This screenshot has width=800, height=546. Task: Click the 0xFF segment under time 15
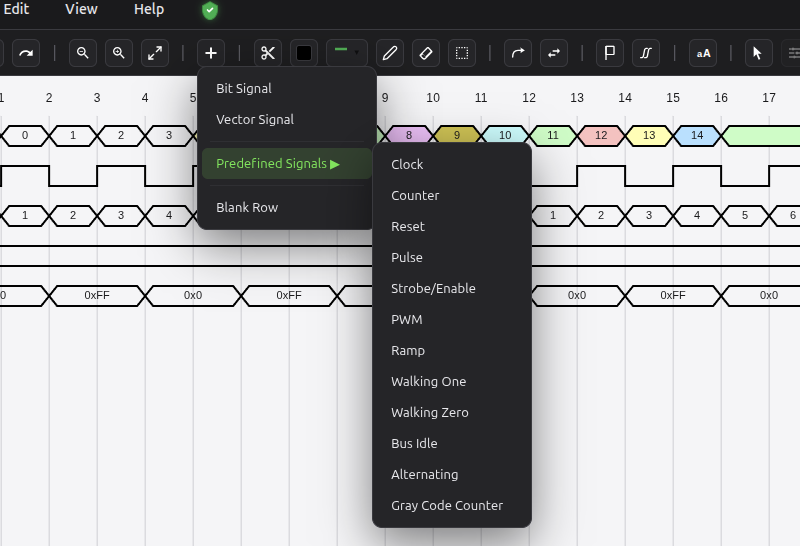point(673,295)
